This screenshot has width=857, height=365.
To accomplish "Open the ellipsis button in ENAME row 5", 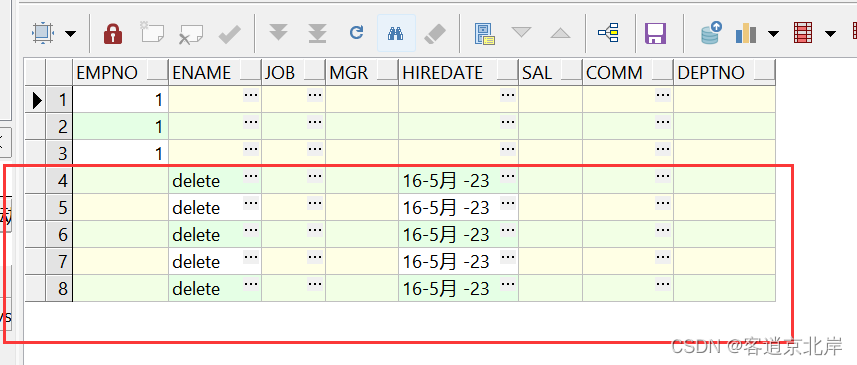I will 251,203.
